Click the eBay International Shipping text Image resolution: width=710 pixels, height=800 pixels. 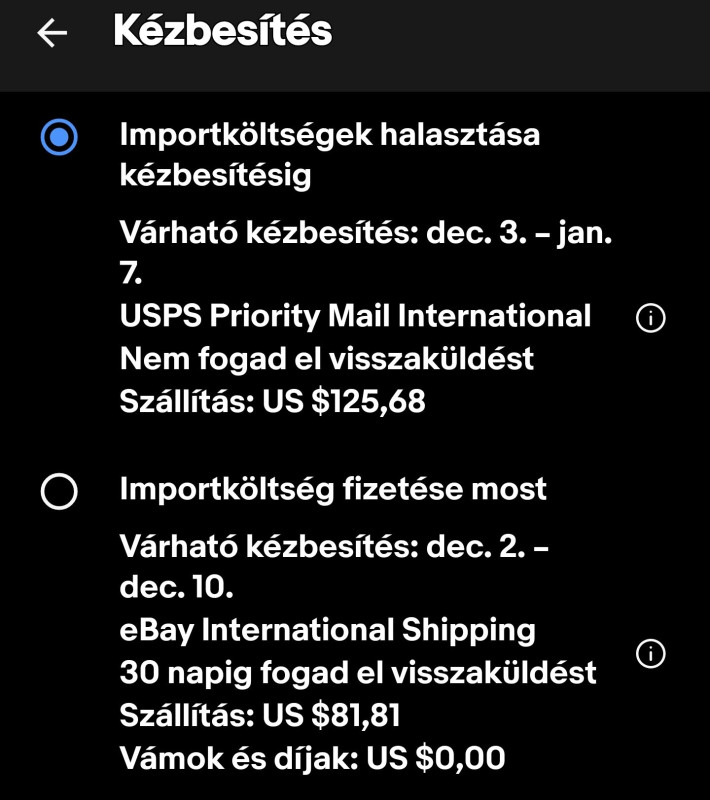pos(327,630)
